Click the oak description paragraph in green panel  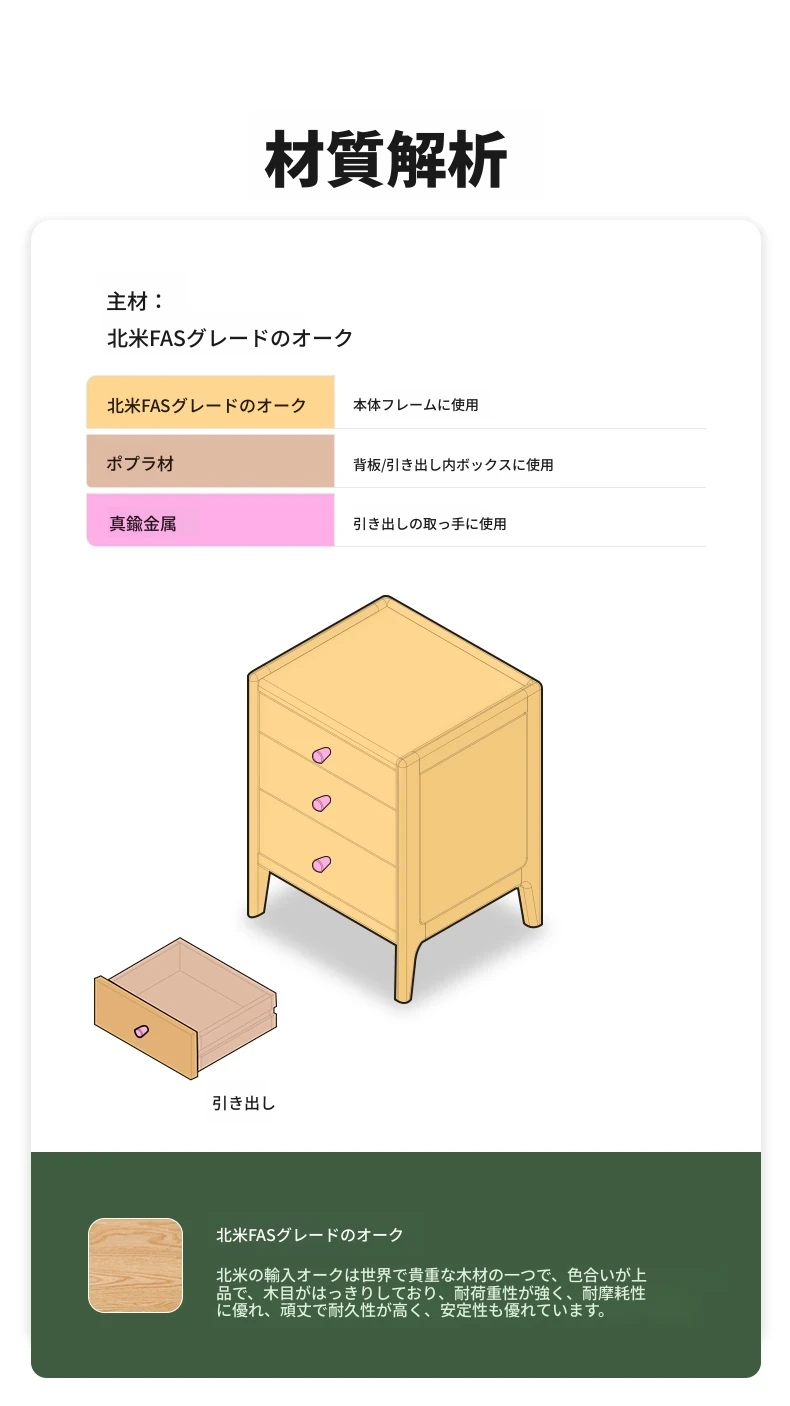tap(431, 1293)
